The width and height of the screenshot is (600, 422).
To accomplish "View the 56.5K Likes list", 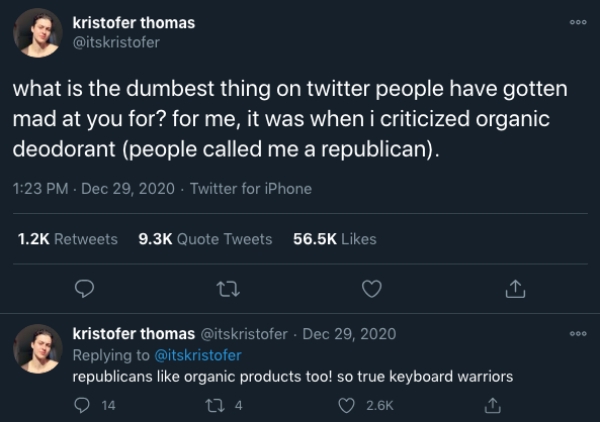I will 336,239.
